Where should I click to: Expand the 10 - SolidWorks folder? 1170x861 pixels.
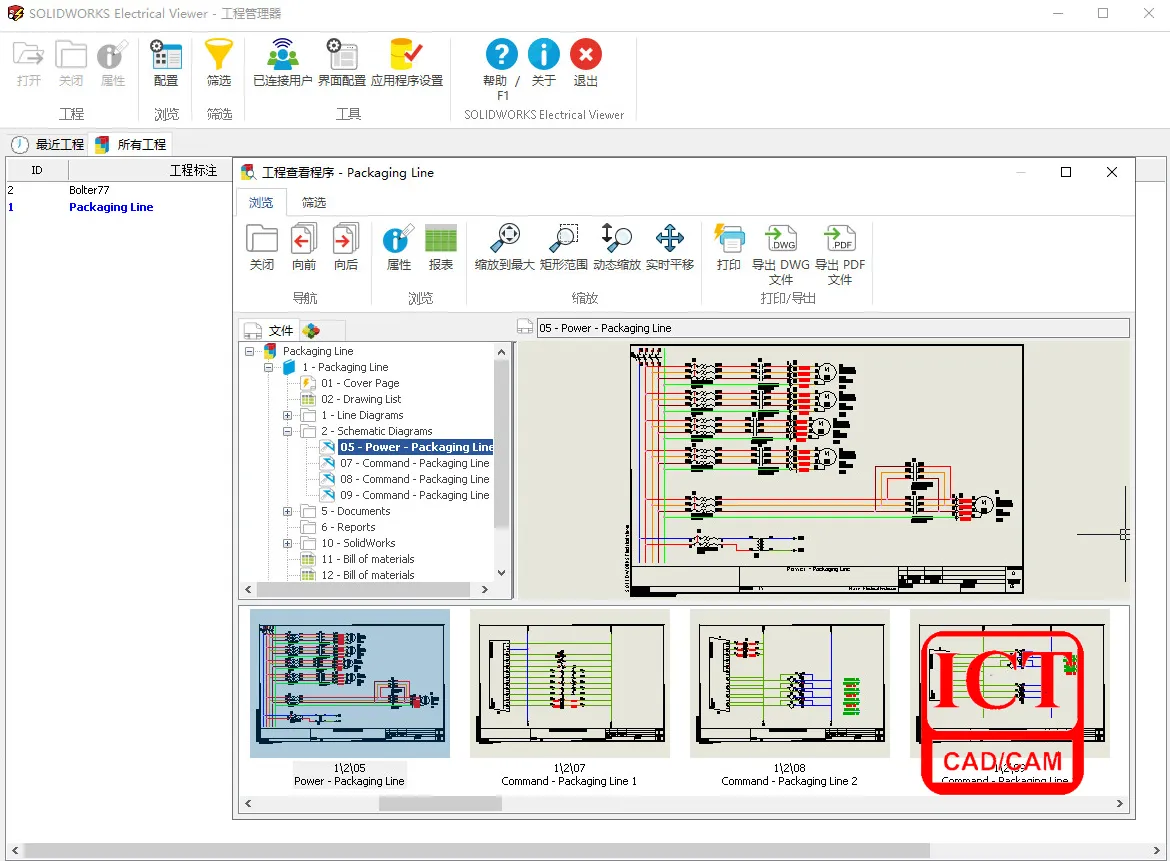[287, 543]
